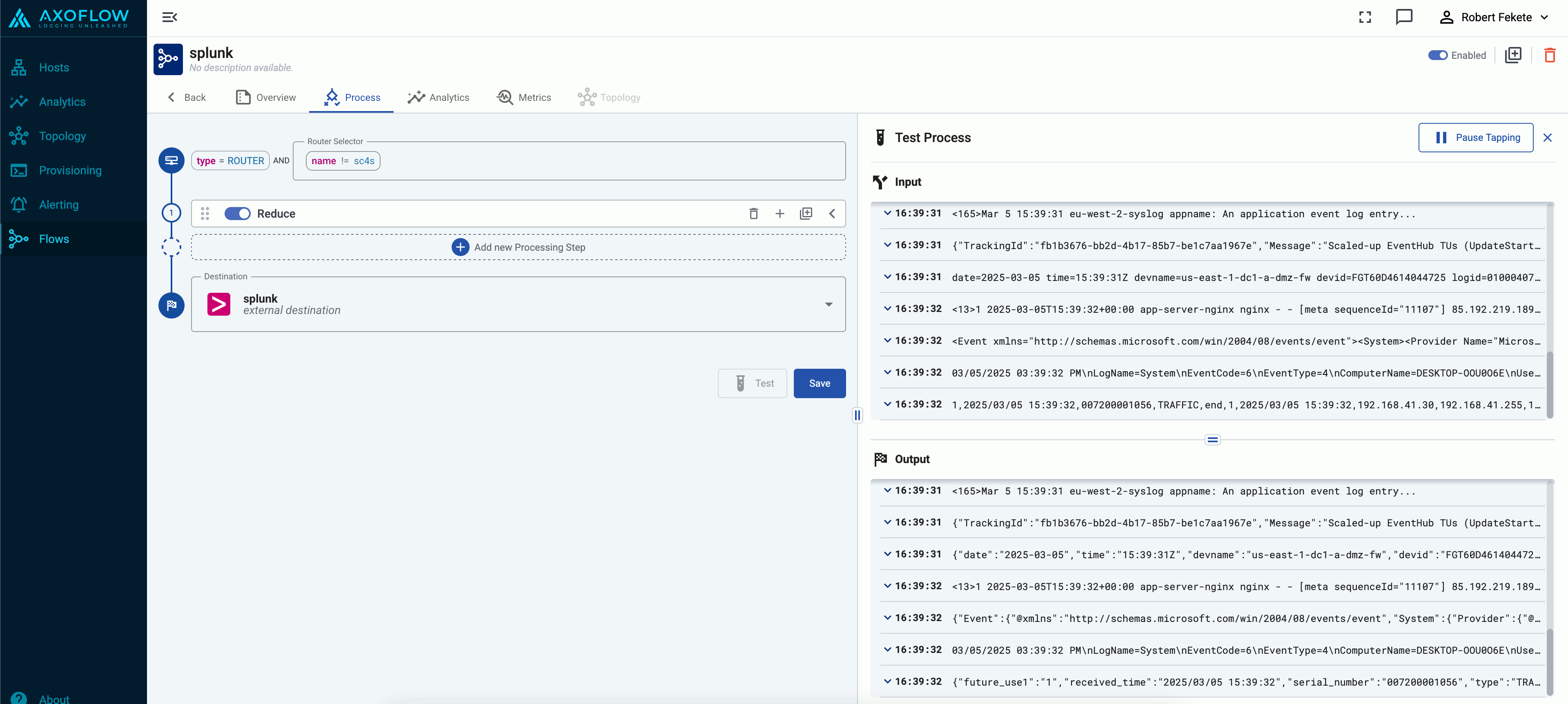Click the Splunk destination logo
This screenshot has height=704, width=1568.
[218, 304]
